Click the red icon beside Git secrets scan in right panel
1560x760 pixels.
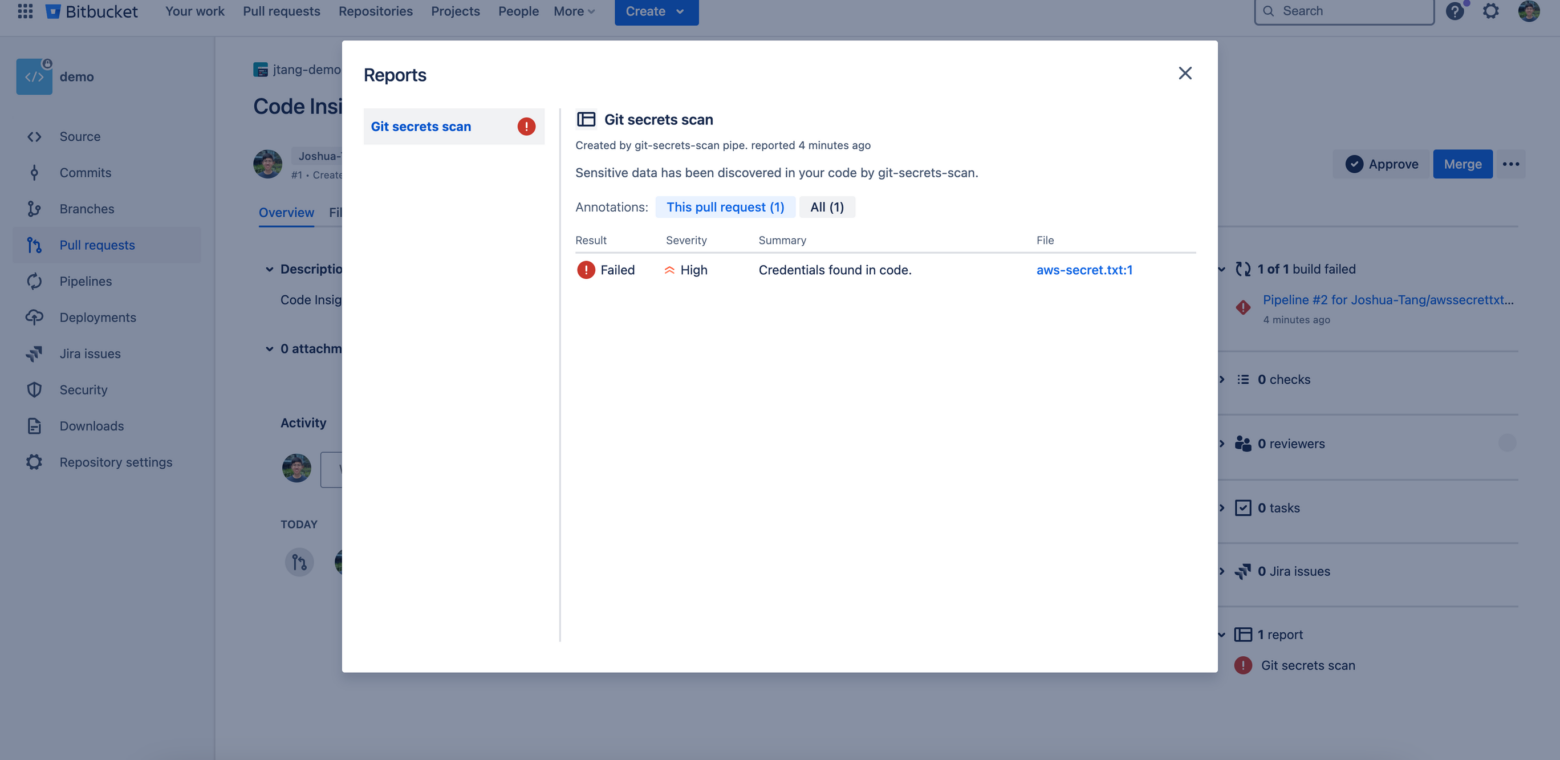pos(1243,665)
